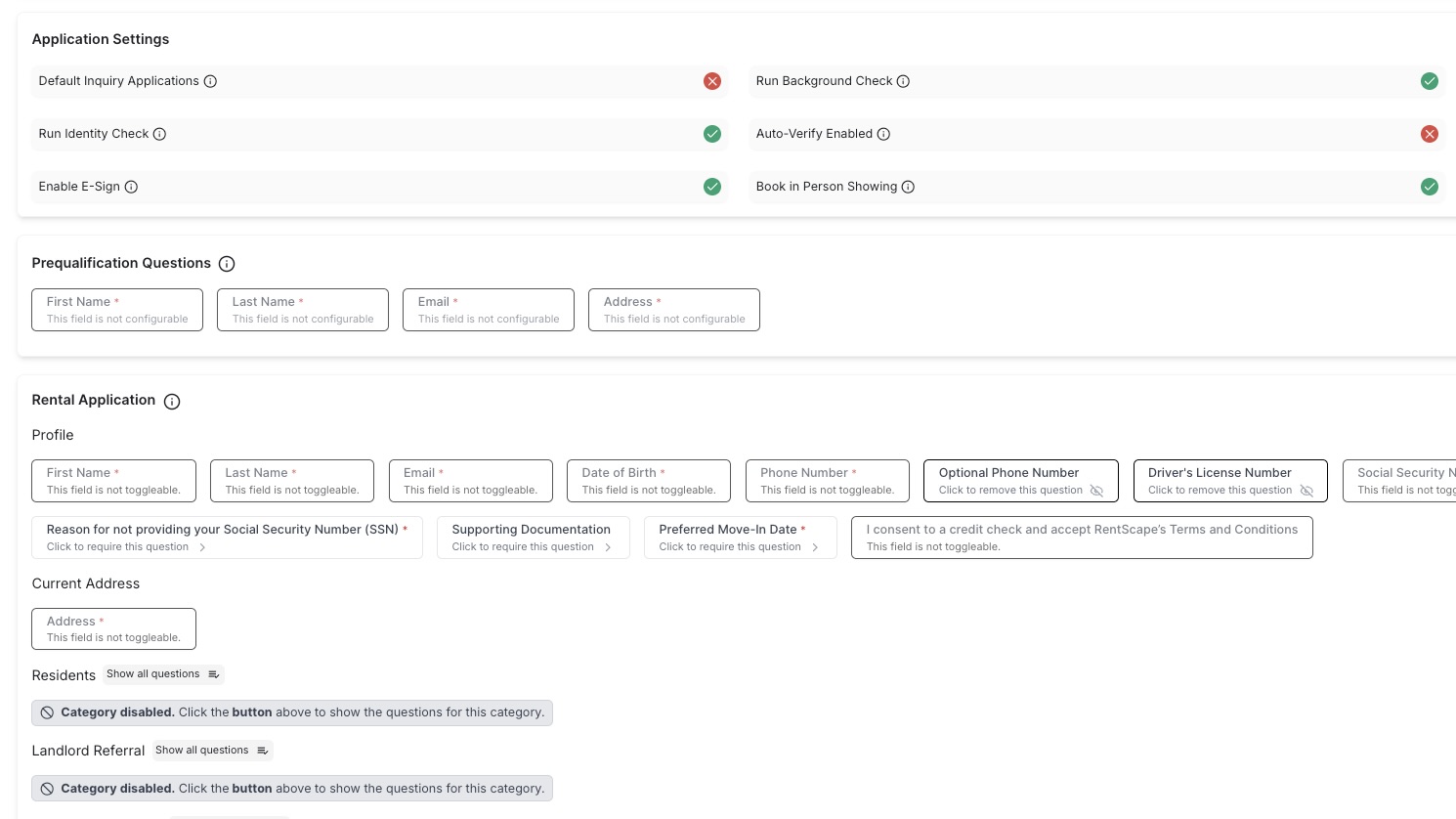Viewport: 1456px width, 819px height.
Task: Require the Supporting Documentation question
Action: point(533,538)
